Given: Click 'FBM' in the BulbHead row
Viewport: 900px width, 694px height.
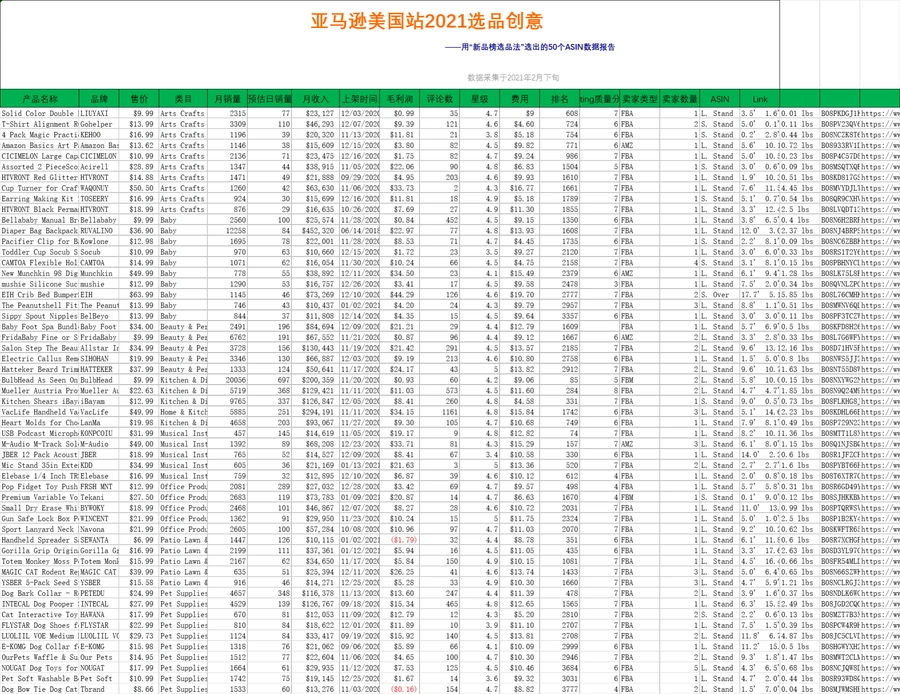Looking at the screenshot, I should [640, 380].
